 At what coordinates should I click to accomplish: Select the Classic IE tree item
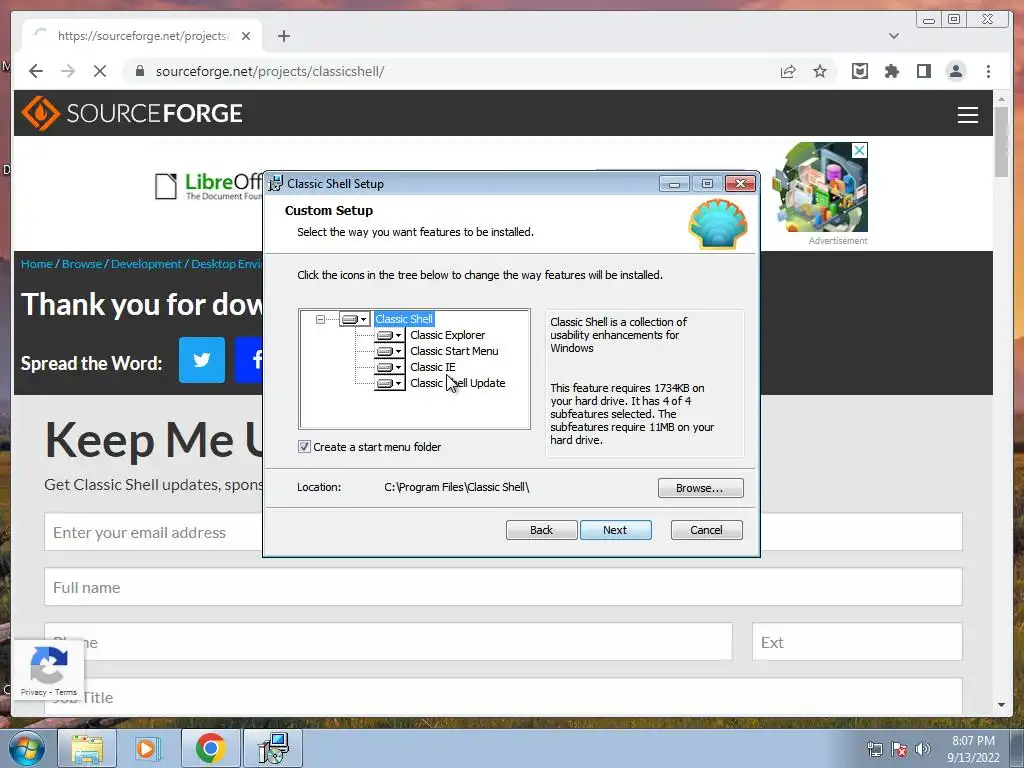click(x=432, y=367)
